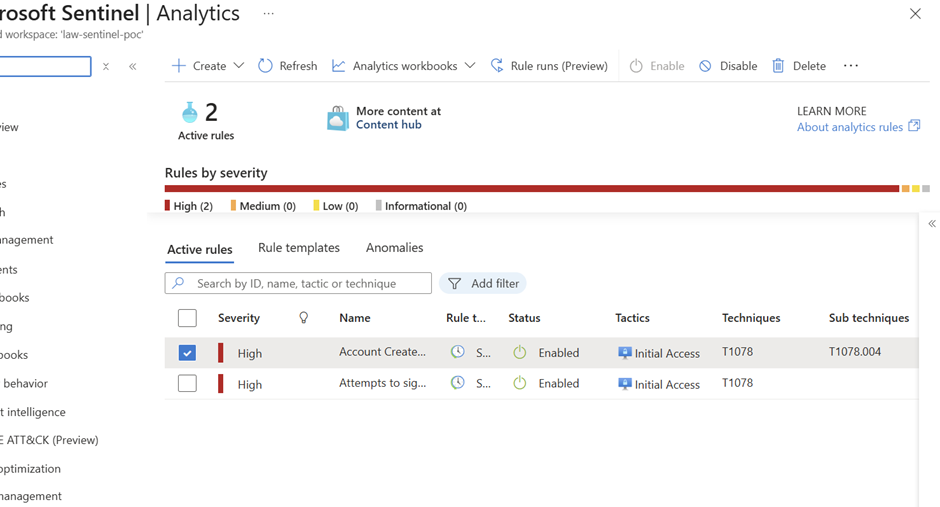
Task: Click the Content hub bag icon
Action: tap(338, 118)
